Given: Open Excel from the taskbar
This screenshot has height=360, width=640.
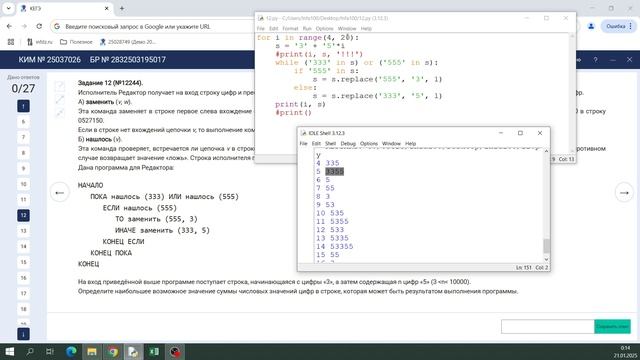Looking at the screenshot, I should tap(154, 351).
